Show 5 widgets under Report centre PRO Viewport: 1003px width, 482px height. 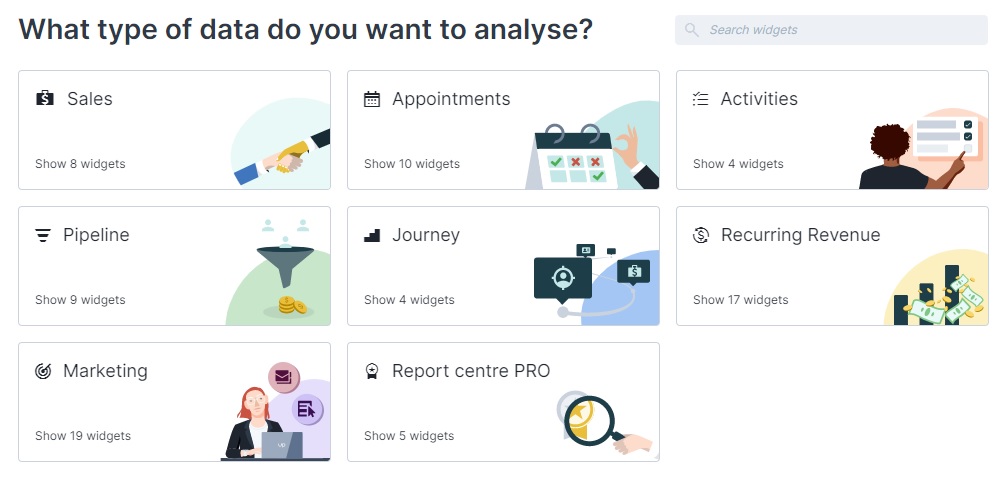pos(409,436)
